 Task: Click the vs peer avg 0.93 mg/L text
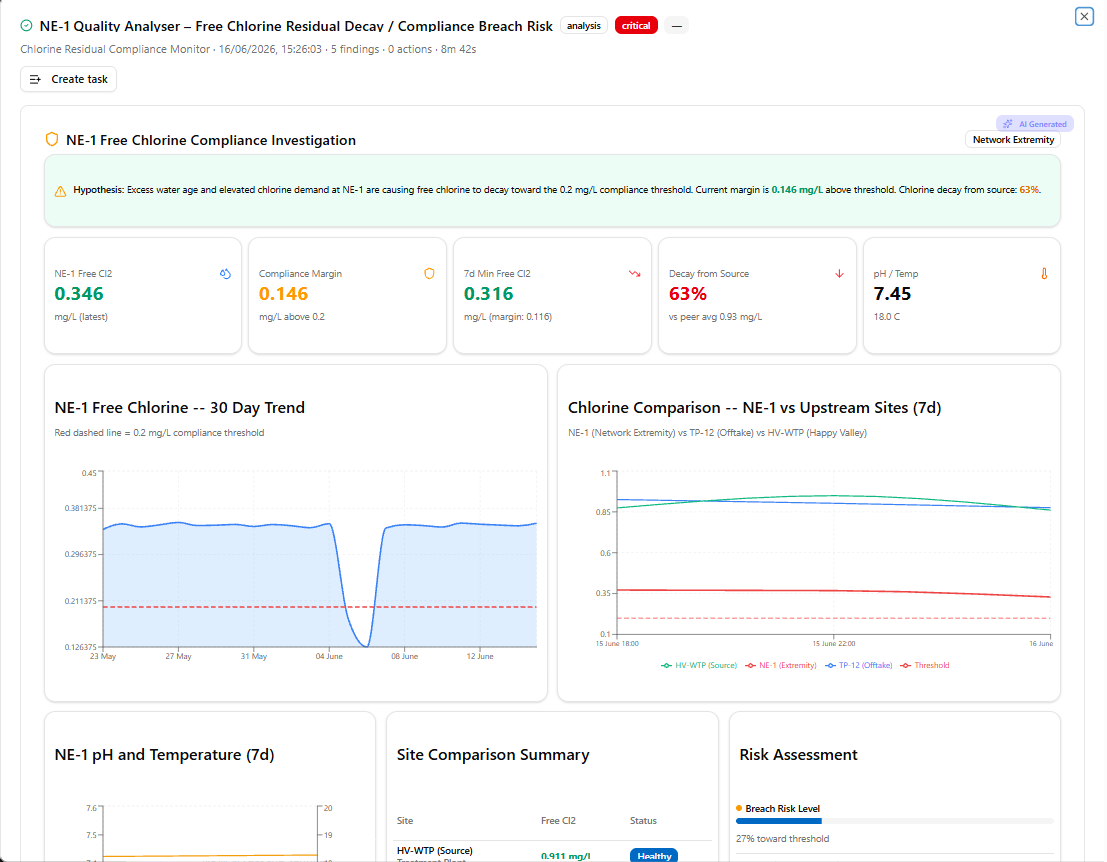pyautogui.click(x=715, y=317)
